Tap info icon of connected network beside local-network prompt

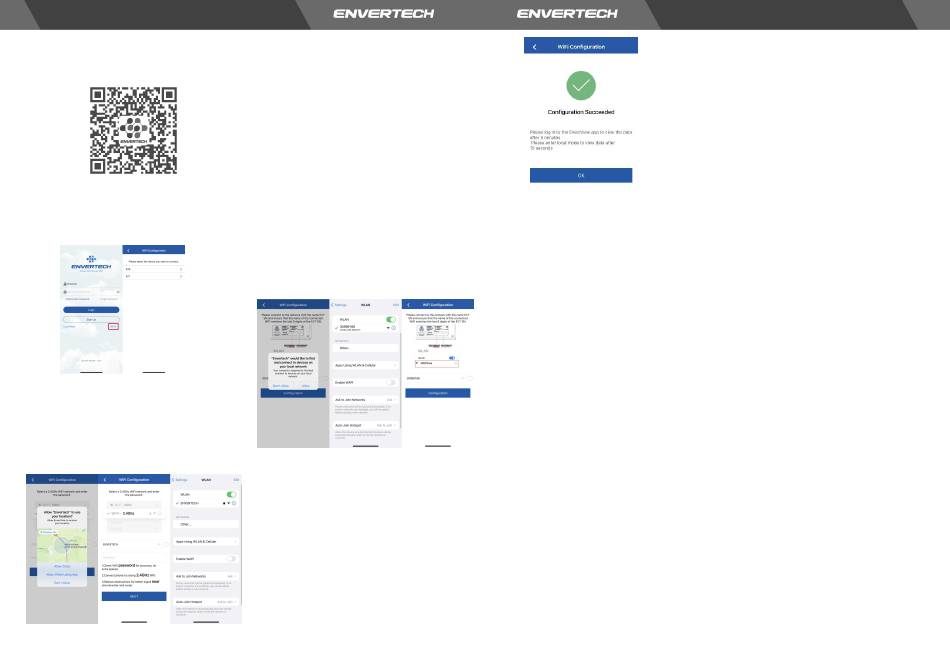click(394, 328)
